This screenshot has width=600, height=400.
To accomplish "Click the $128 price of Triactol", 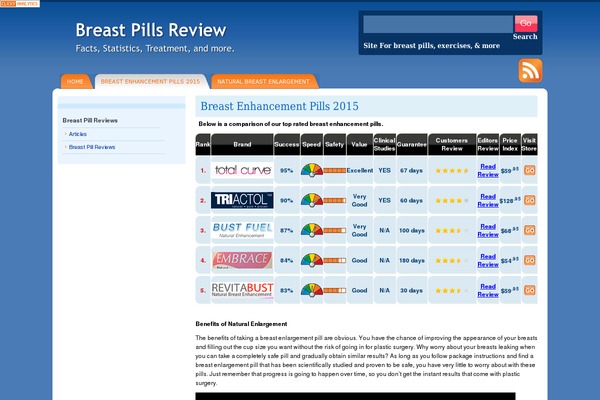I will (510, 200).
